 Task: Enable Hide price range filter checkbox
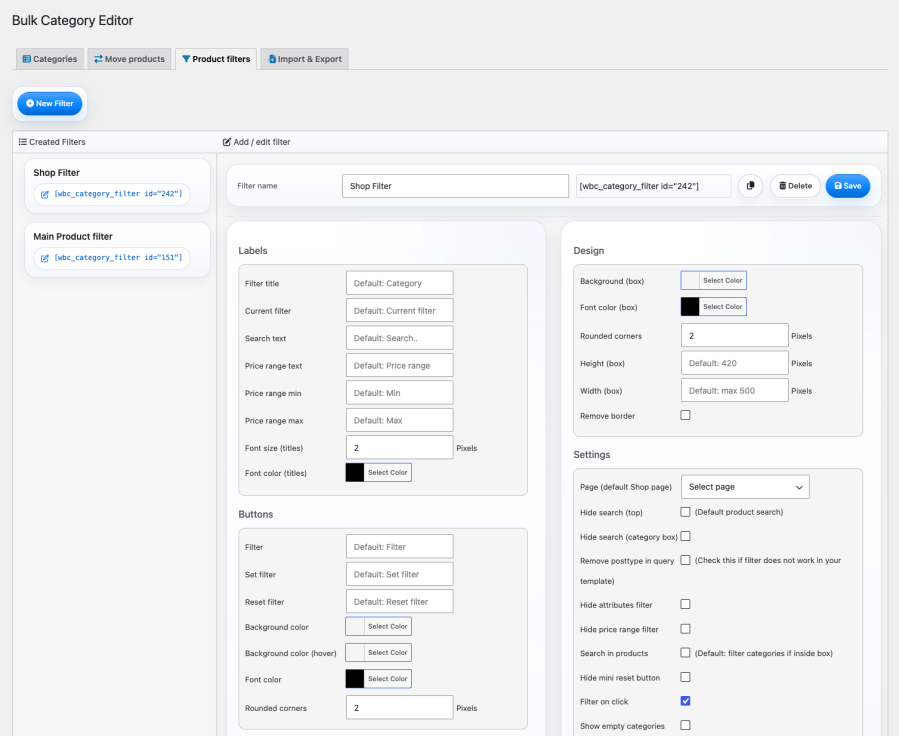coord(685,629)
